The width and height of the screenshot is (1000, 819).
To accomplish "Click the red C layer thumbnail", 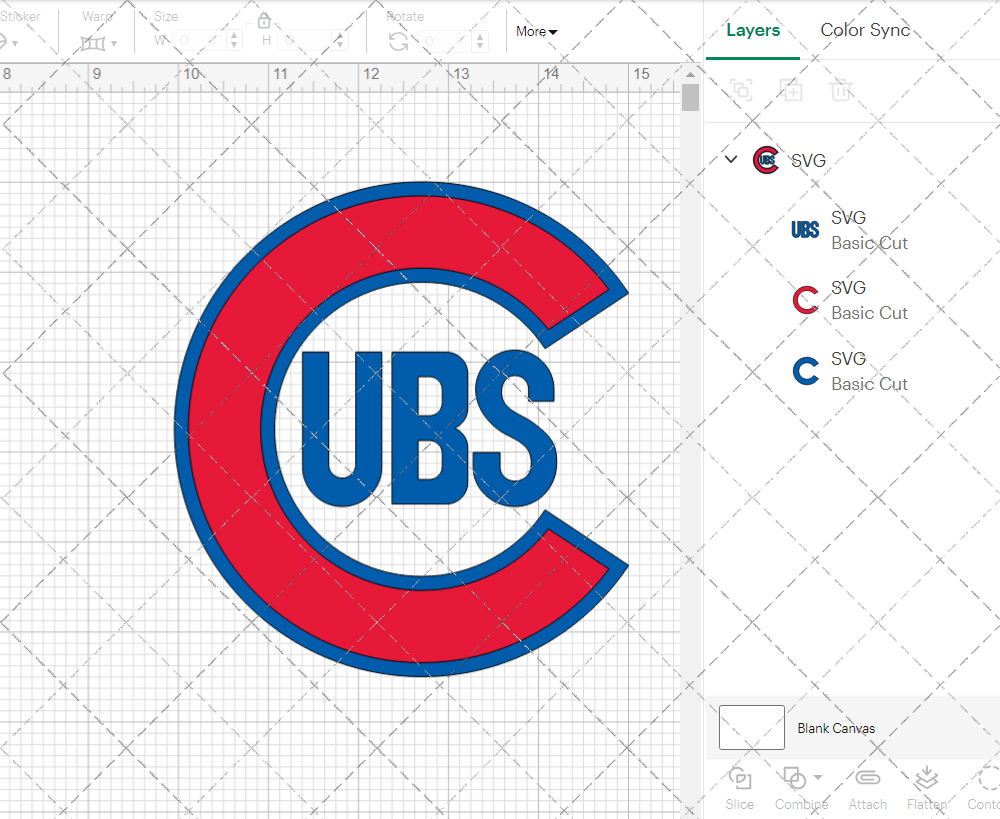I will pyautogui.click(x=805, y=300).
